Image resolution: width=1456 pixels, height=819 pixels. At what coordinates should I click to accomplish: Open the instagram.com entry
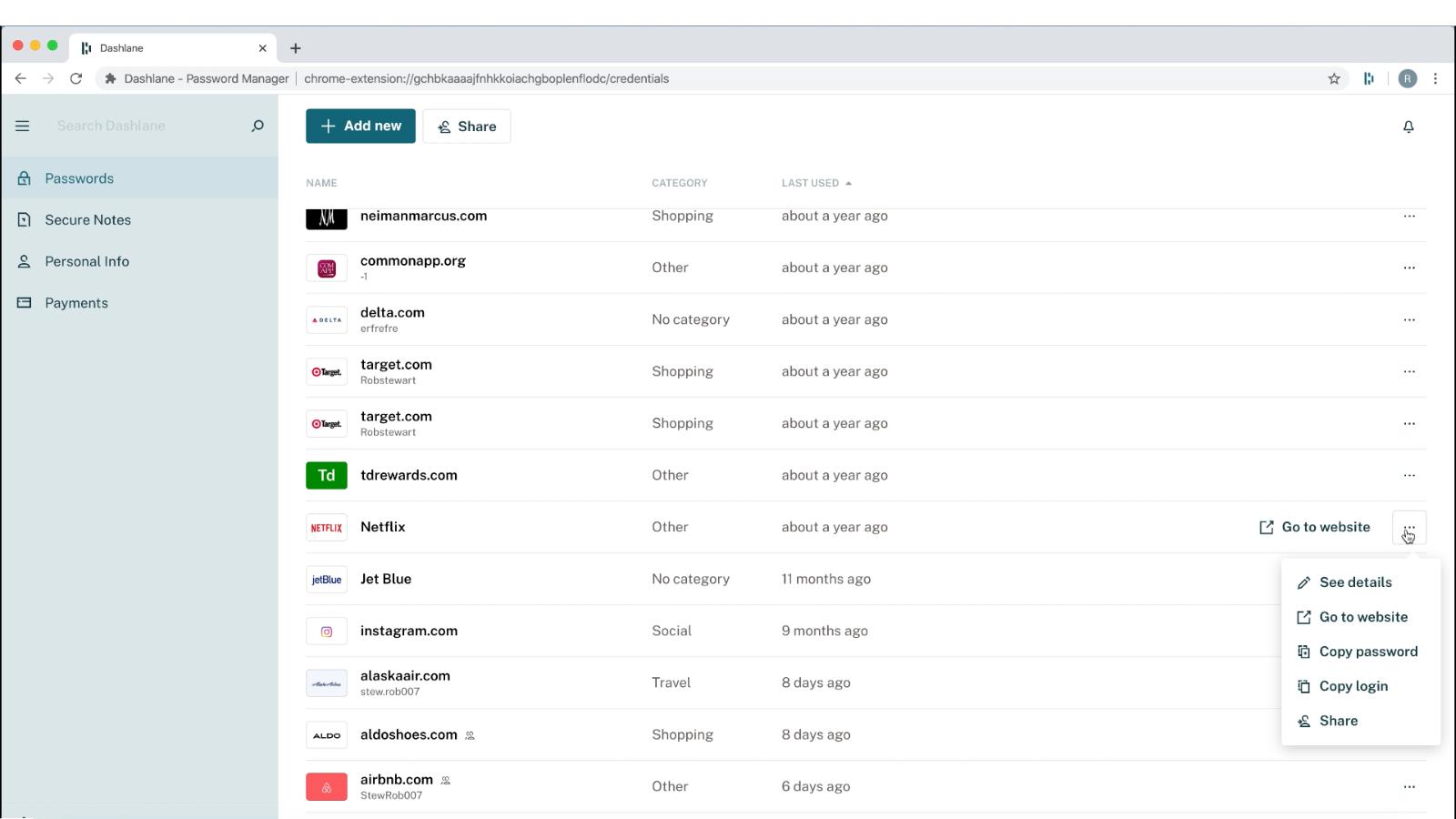[x=409, y=631]
